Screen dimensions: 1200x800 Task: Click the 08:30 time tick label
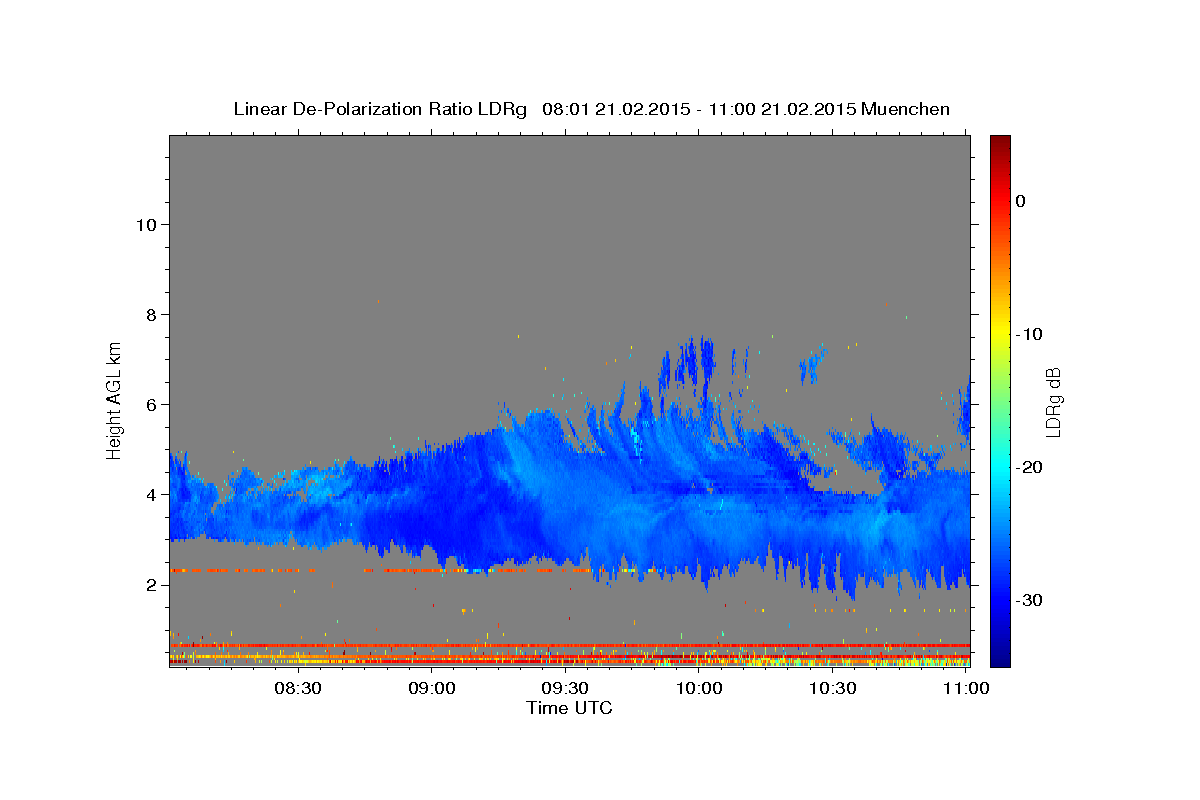coord(297,688)
